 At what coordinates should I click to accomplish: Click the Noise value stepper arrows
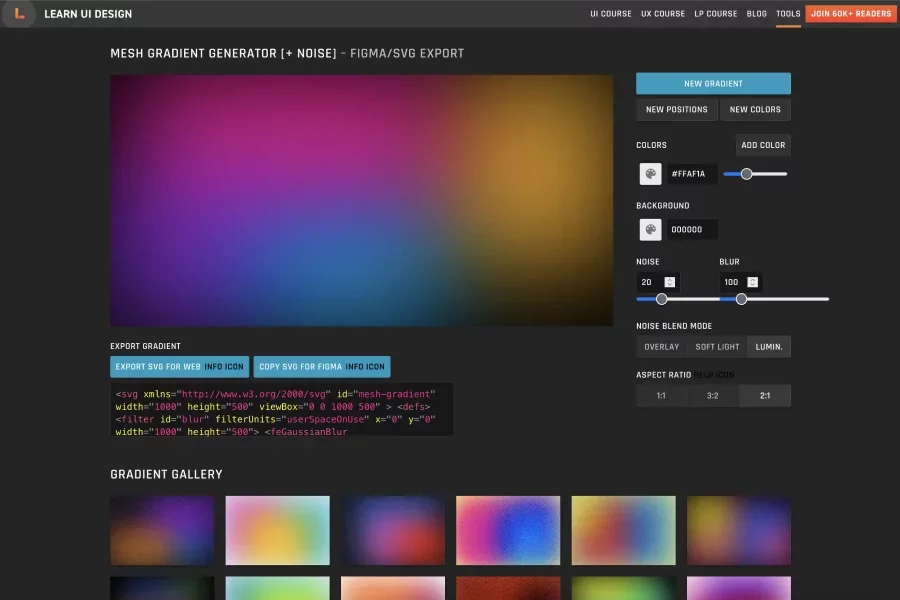670,283
